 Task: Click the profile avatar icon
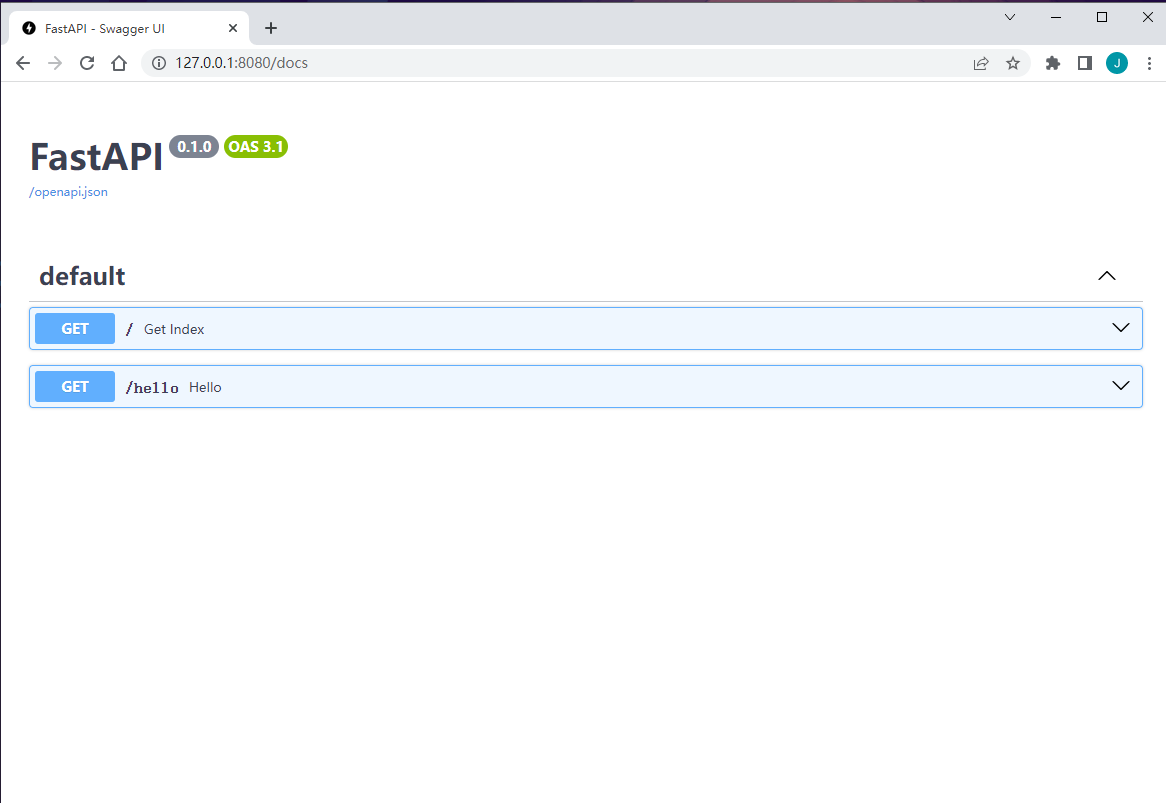coord(1117,62)
